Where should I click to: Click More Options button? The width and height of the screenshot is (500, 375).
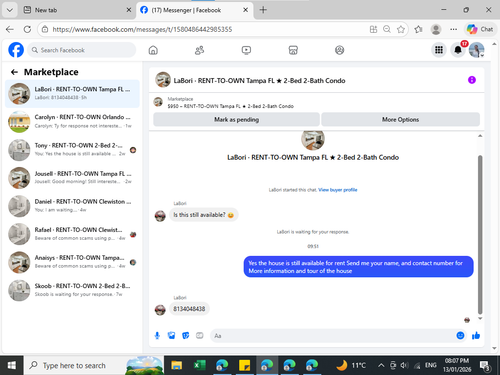[x=400, y=119]
